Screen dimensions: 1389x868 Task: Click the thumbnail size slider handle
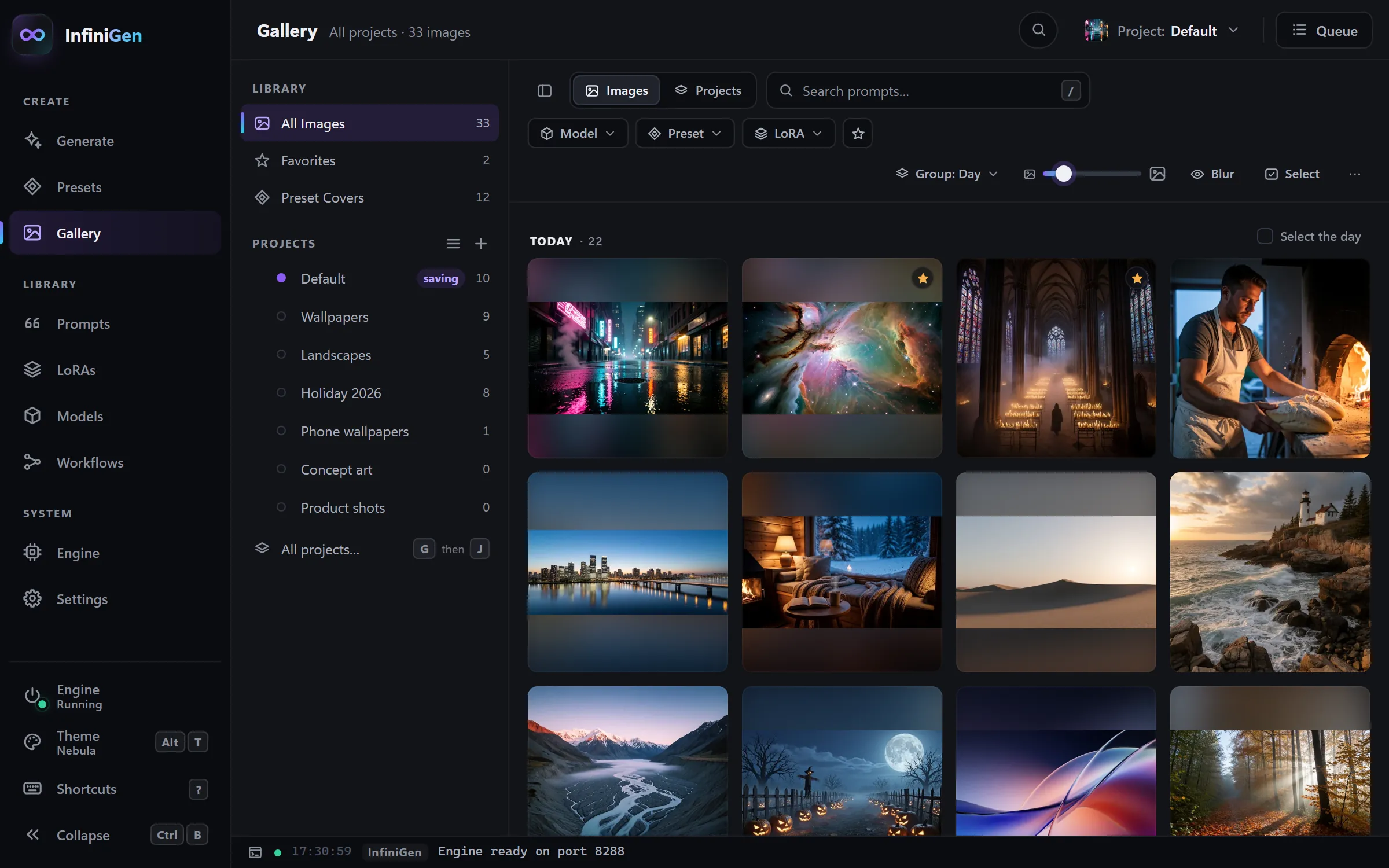coord(1063,174)
